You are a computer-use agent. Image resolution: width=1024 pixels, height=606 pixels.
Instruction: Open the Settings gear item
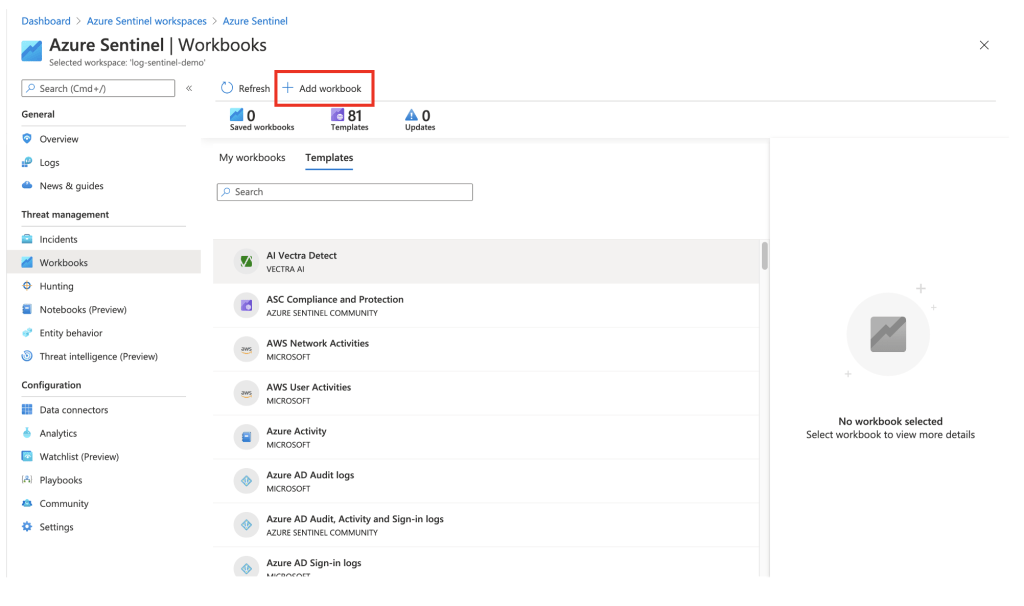pyautogui.click(x=56, y=527)
